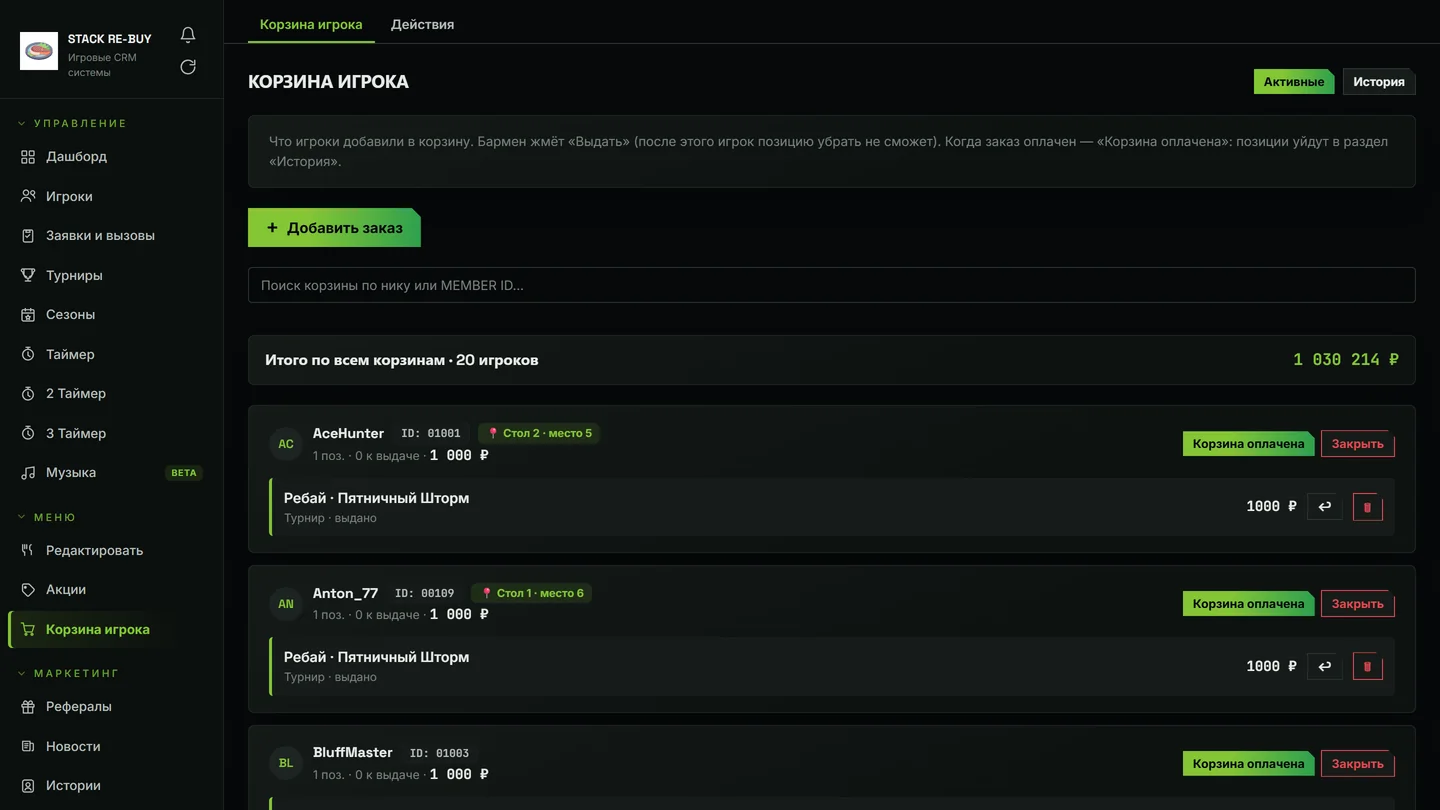Screen dimensions: 1440x810
Task: Click the STACK RE-BUY logo image
Action: pos(39,51)
